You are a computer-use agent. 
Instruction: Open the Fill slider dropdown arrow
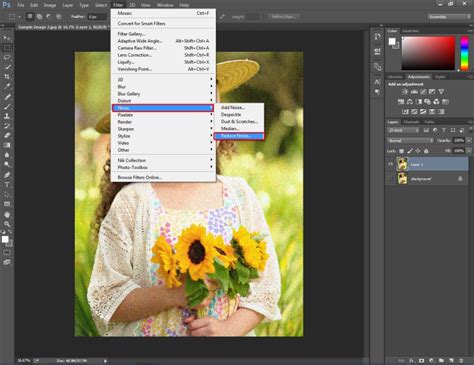[469, 151]
